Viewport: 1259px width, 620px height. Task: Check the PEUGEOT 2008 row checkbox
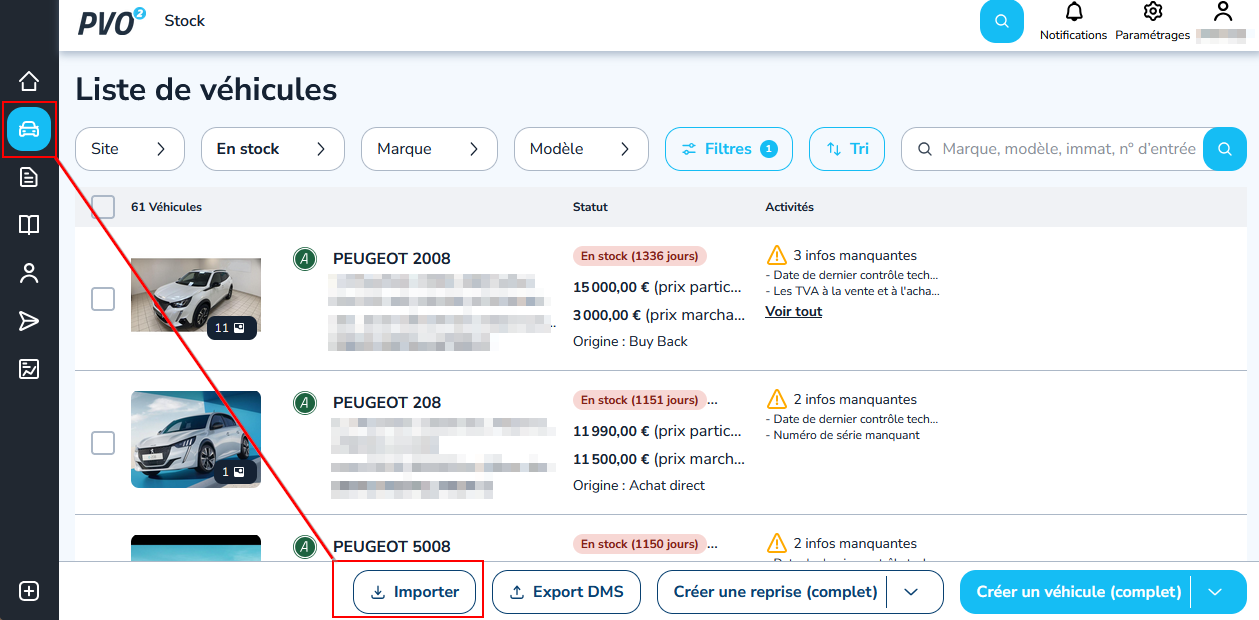[103, 299]
